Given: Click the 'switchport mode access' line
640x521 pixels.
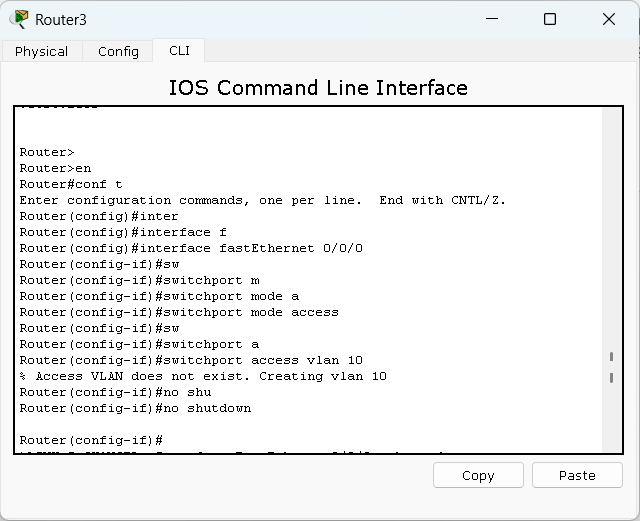Looking at the screenshot, I should 179,312.
